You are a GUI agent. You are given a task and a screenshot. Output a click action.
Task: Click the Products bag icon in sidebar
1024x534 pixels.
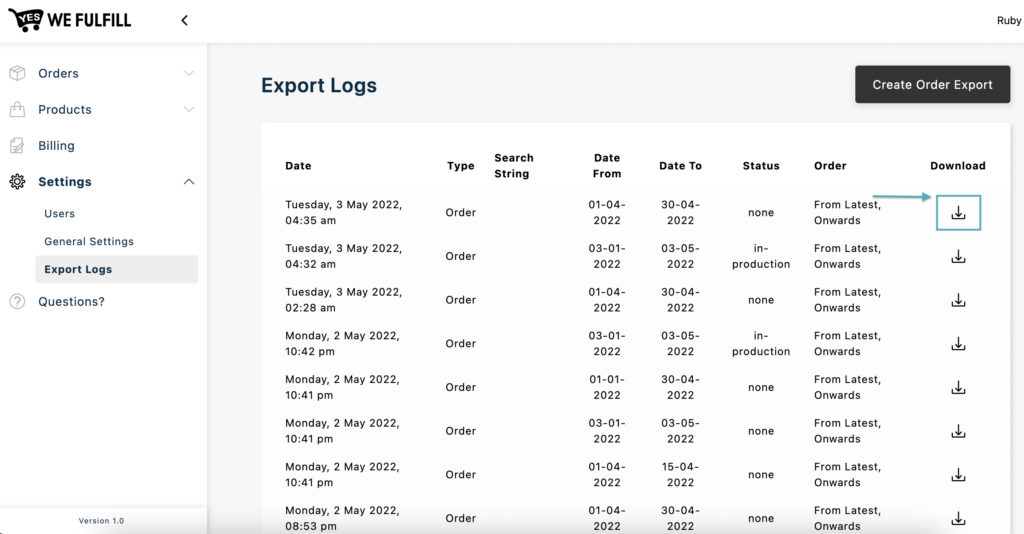[18, 109]
